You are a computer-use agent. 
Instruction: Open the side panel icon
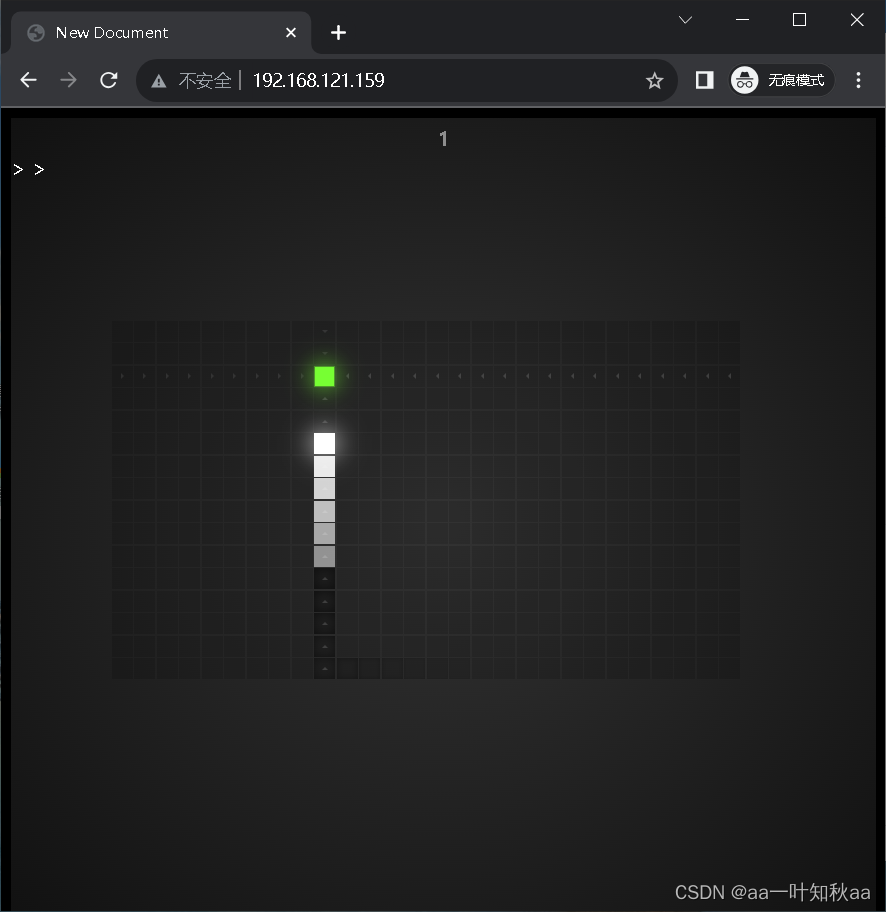[704, 80]
